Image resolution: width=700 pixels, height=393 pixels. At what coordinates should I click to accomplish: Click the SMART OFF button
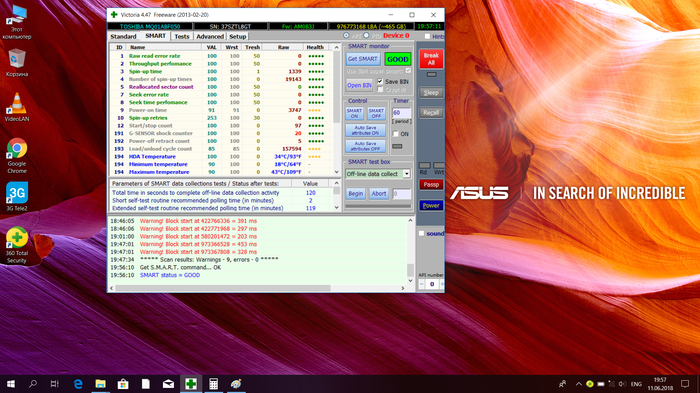point(376,113)
